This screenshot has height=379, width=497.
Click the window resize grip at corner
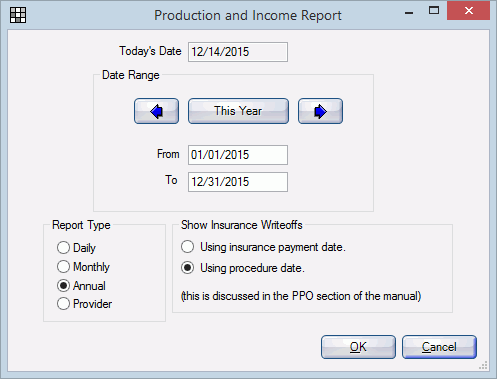tap(483, 365)
